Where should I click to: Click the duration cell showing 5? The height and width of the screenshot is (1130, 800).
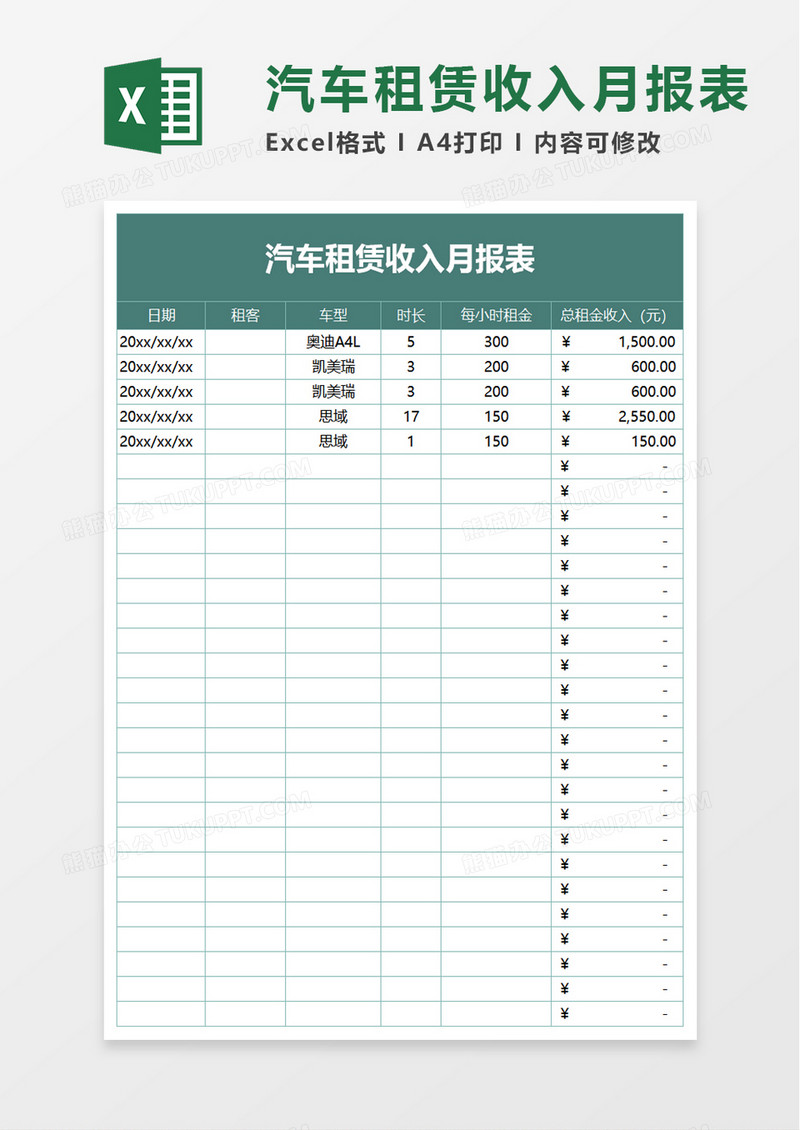pyautogui.click(x=411, y=342)
